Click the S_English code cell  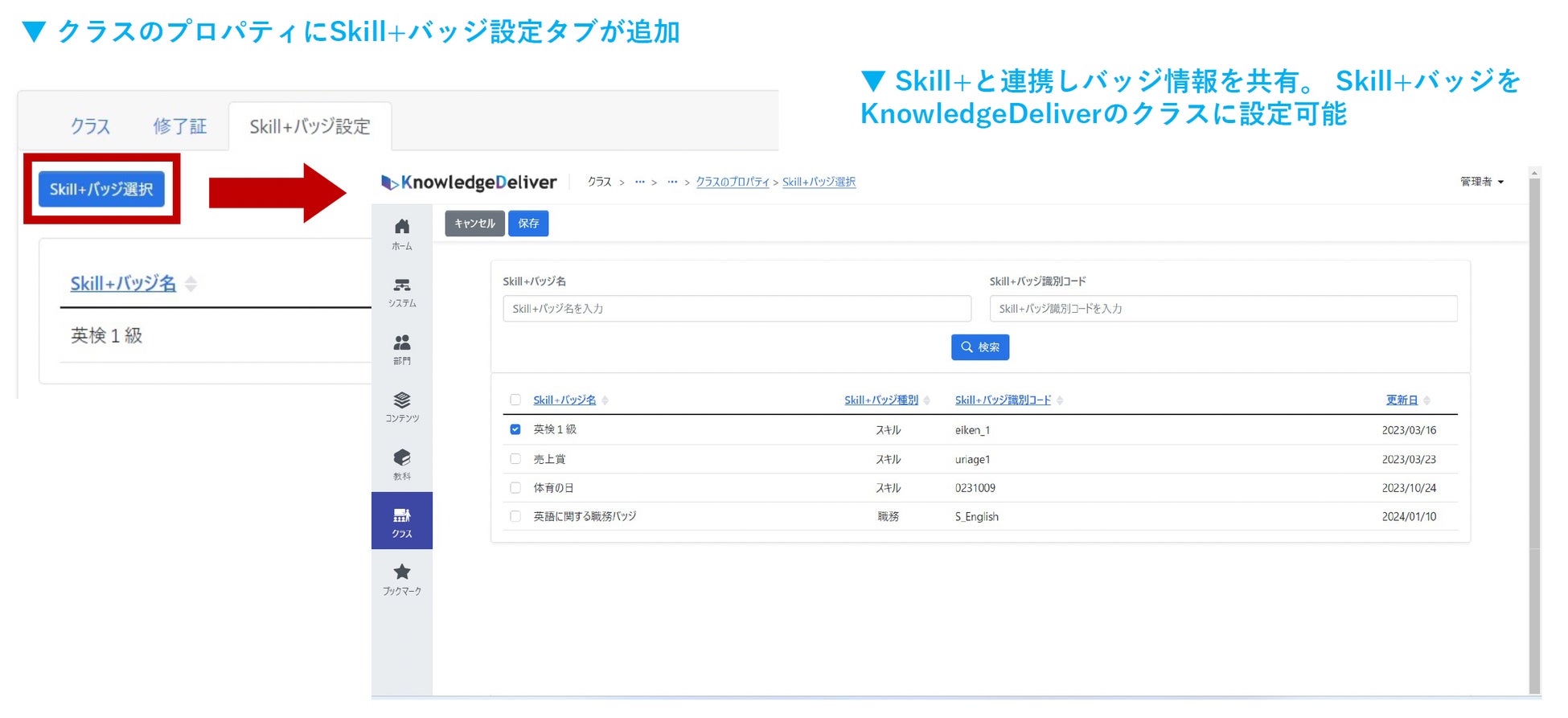[x=977, y=517]
